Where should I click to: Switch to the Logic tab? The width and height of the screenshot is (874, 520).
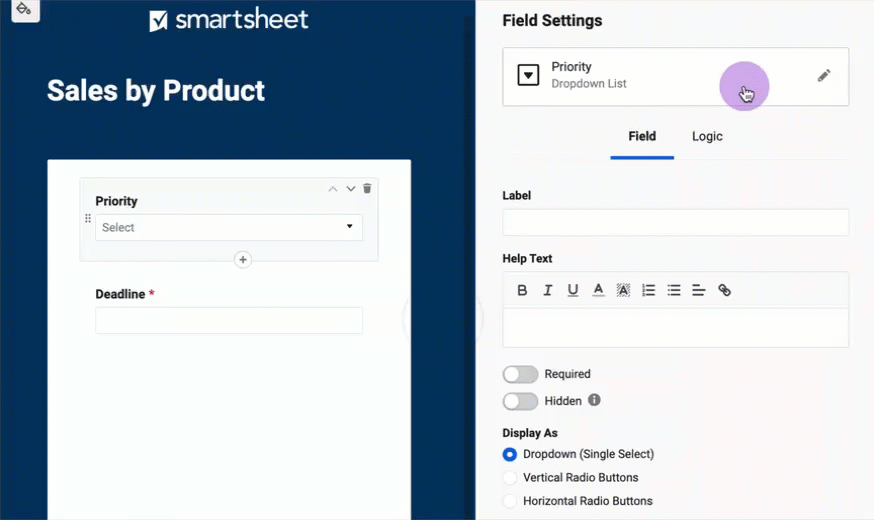click(707, 137)
